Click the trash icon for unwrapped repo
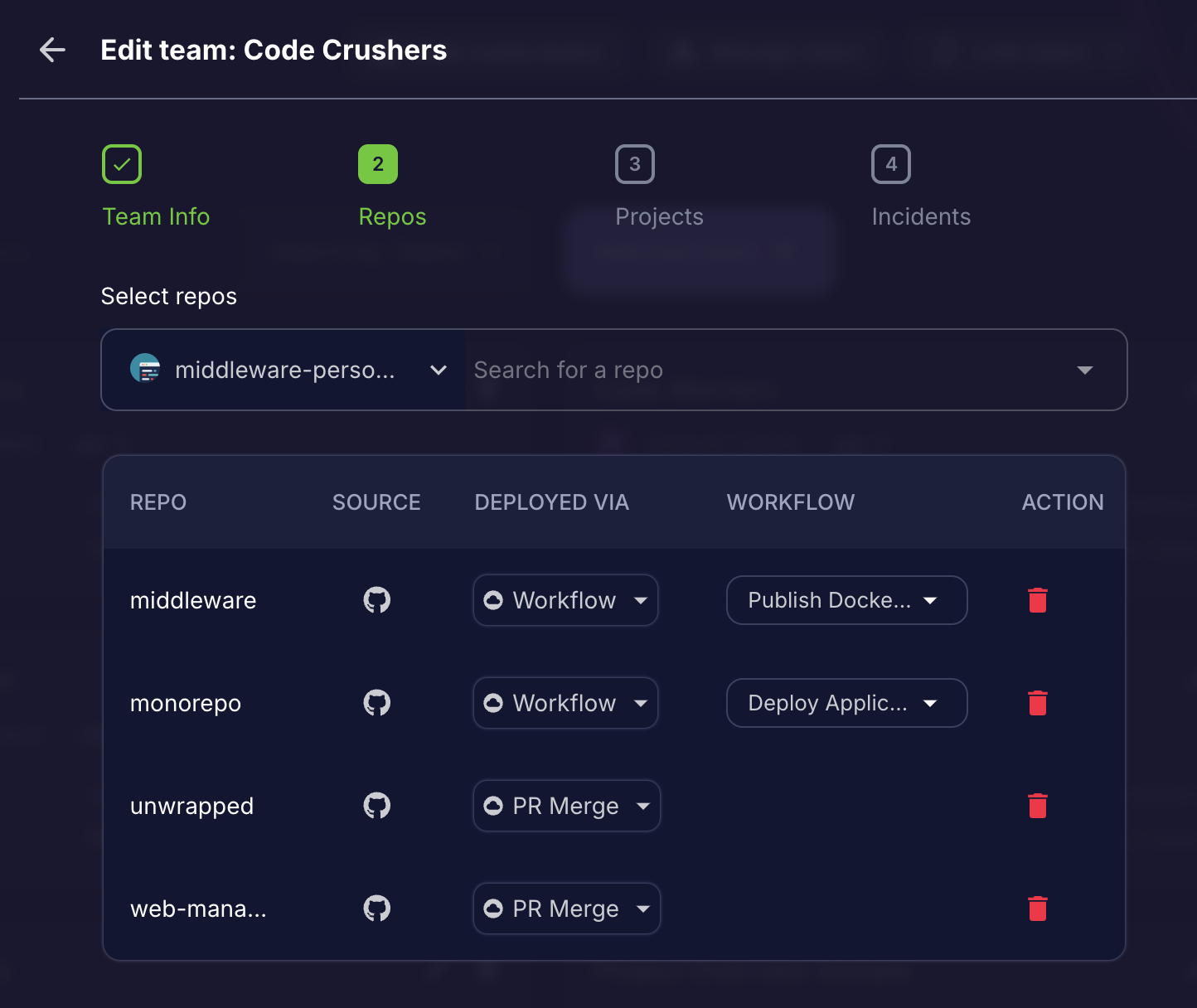The height and width of the screenshot is (1008, 1197). (x=1037, y=806)
